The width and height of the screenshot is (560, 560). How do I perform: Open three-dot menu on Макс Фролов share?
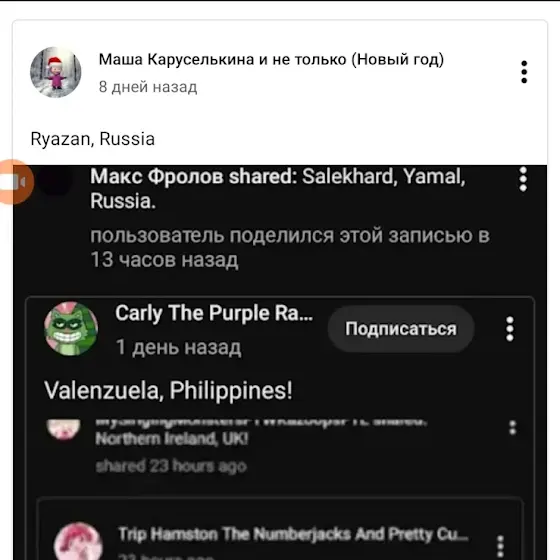(523, 179)
